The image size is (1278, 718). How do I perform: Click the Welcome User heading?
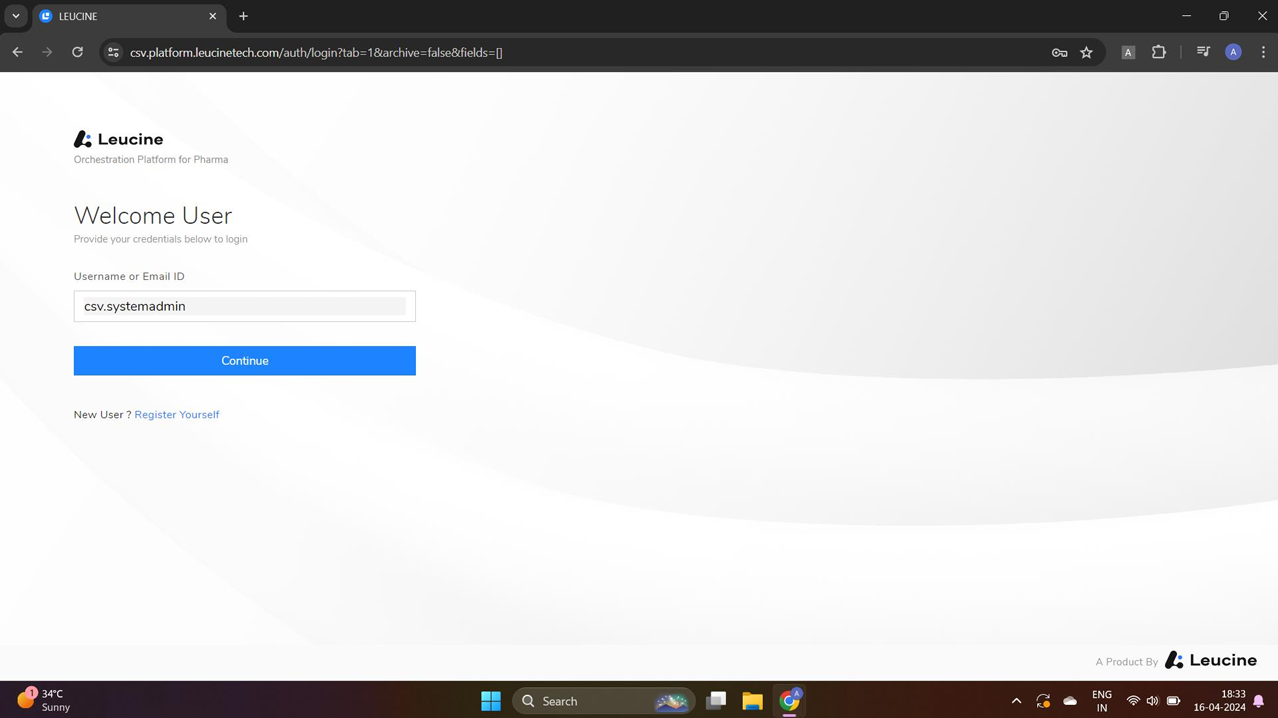[153, 216]
